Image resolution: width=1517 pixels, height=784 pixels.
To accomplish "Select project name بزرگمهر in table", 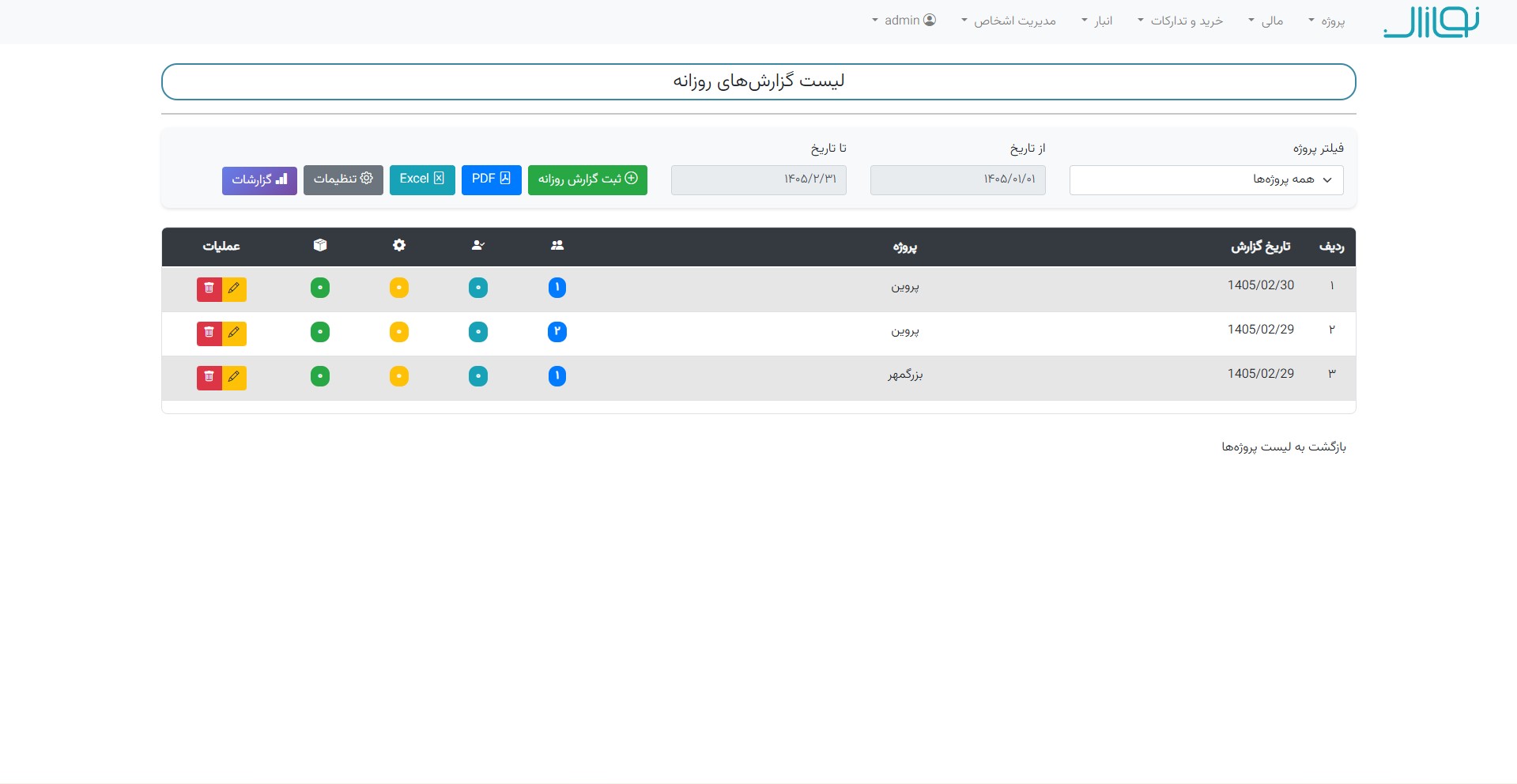I will coord(905,375).
